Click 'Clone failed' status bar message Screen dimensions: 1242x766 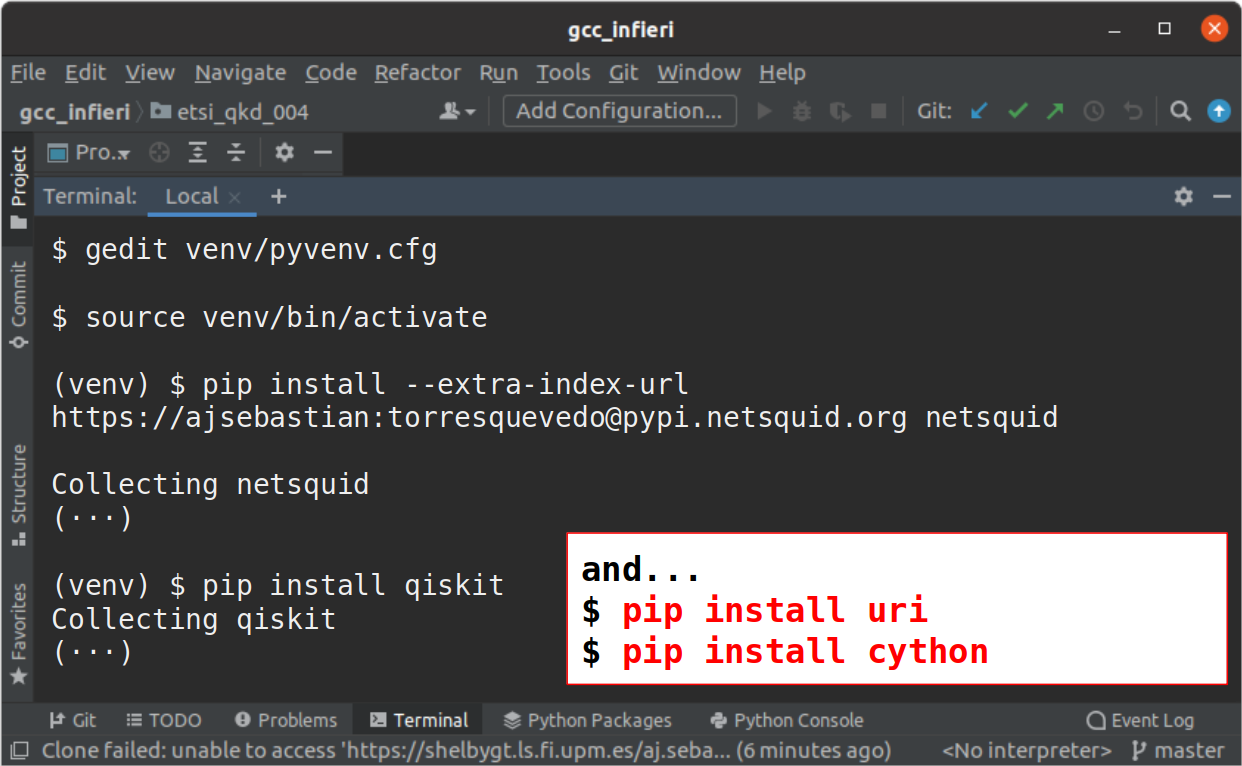pos(466,750)
